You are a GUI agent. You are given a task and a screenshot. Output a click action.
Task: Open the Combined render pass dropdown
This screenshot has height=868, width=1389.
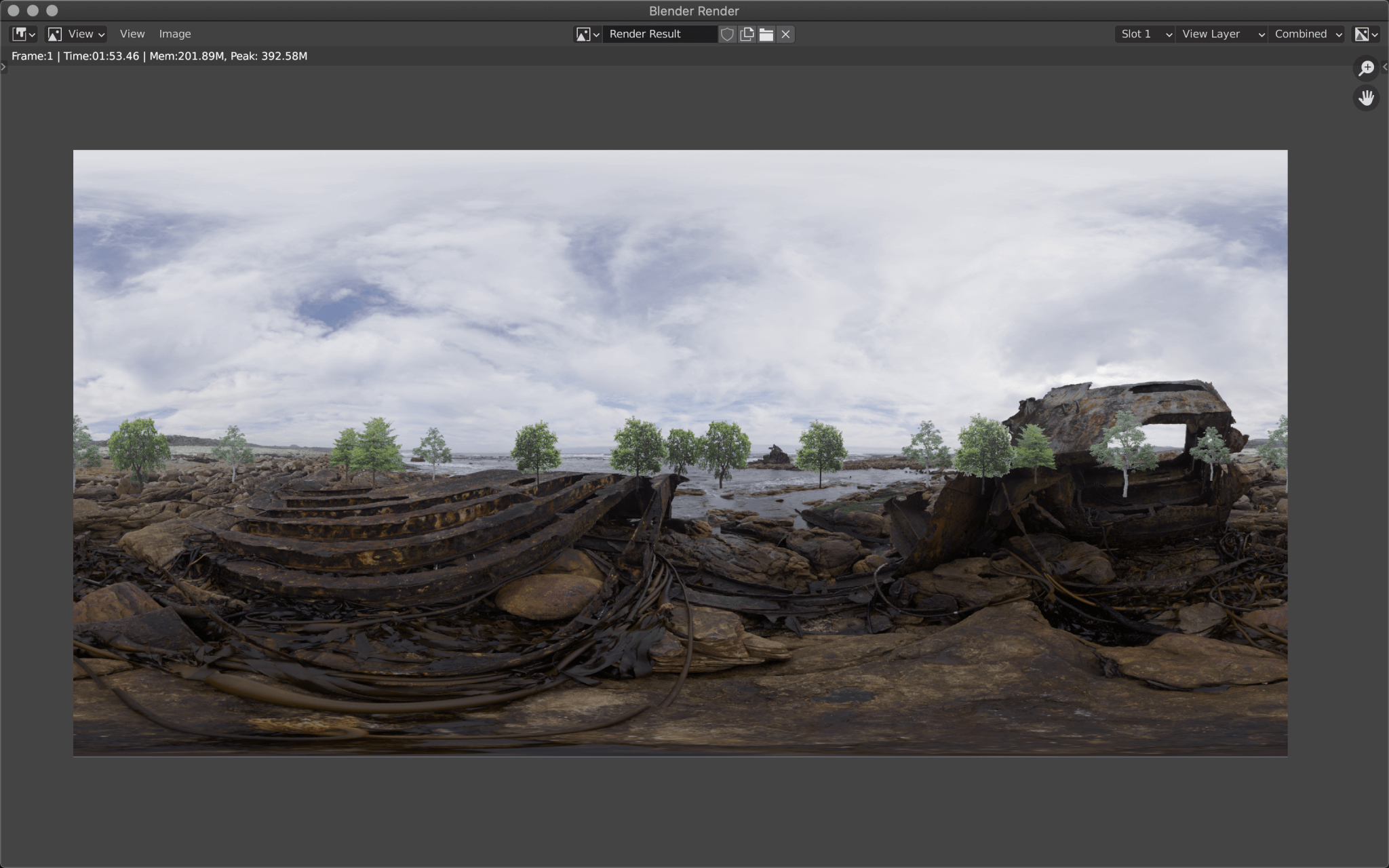1305,34
